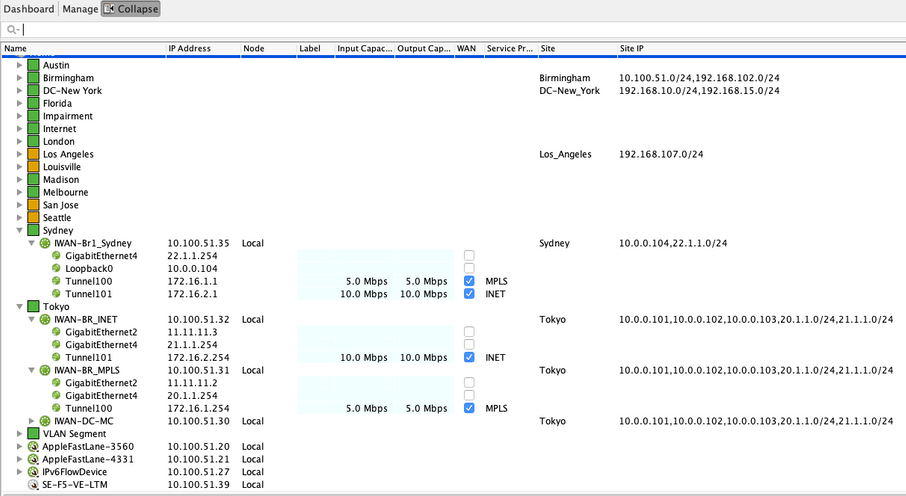Uncheck WAN for Sydney Tunnel100 MPLS
906x496 pixels.
(469, 281)
